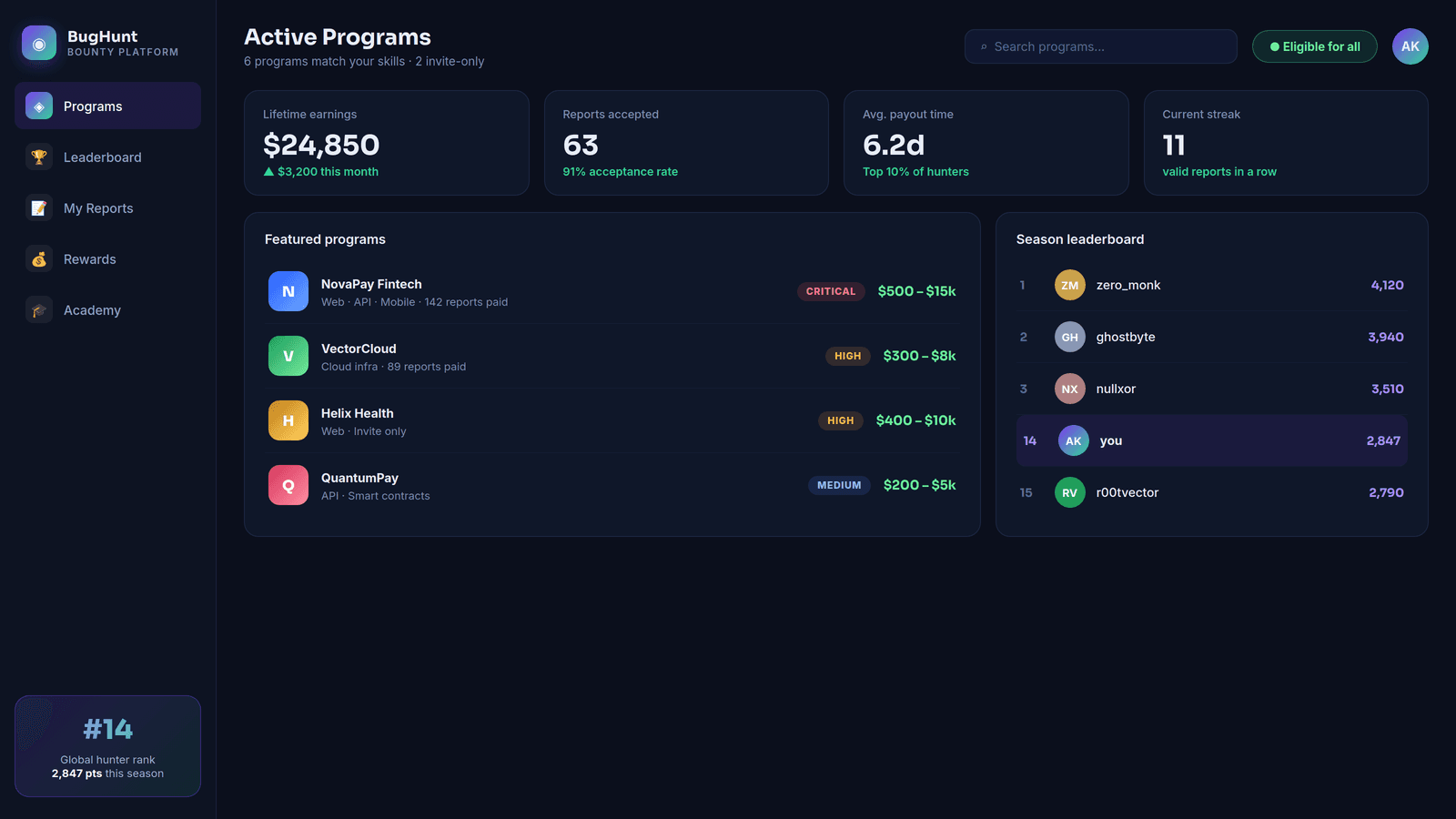Click the #14 global hunter rank card

coord(107,746)
